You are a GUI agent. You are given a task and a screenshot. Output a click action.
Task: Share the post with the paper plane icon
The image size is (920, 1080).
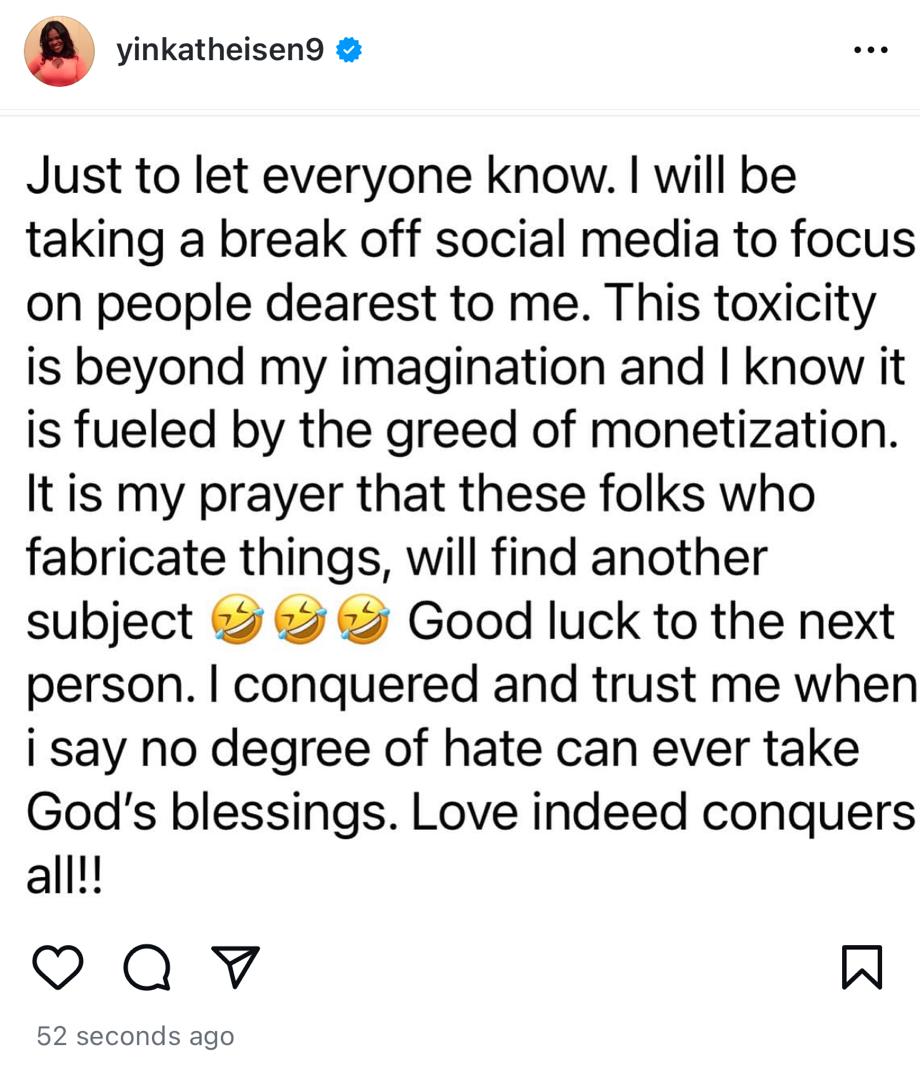coord(236,966)
